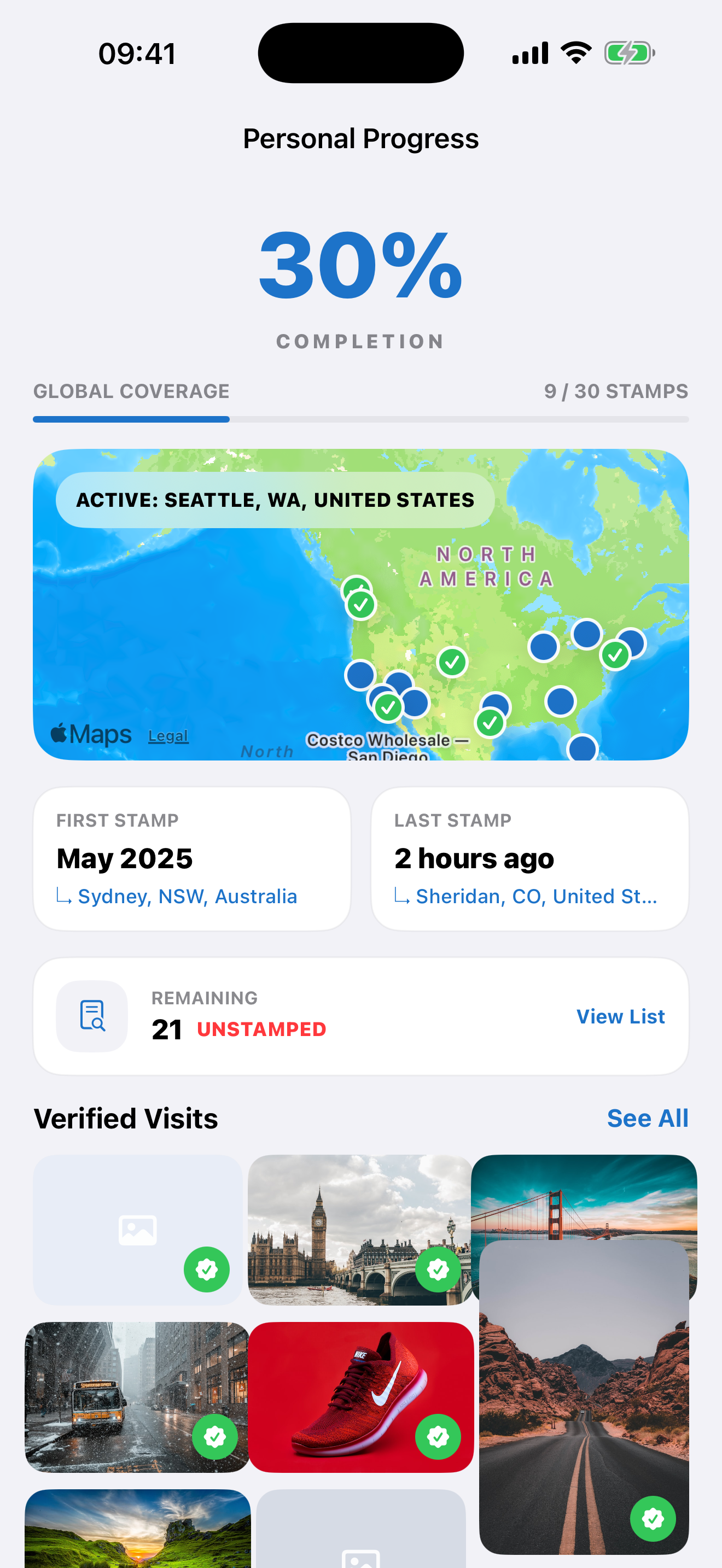
Task: Tap verified badge on red Nike shoe photo
Action: click(438, 1437)
